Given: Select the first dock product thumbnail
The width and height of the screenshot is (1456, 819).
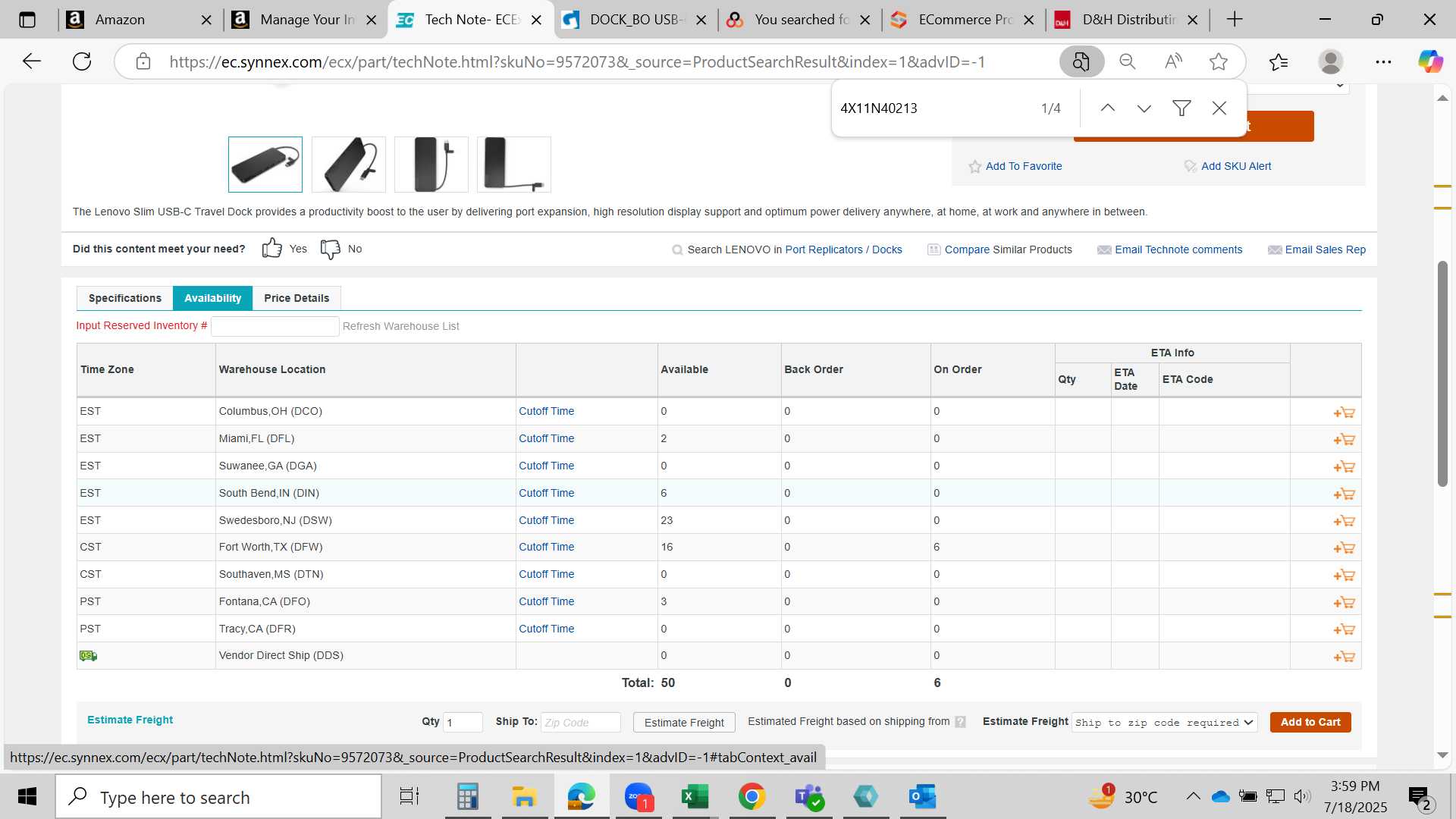Looking at the screenshot, I should [x=265, y=165].
